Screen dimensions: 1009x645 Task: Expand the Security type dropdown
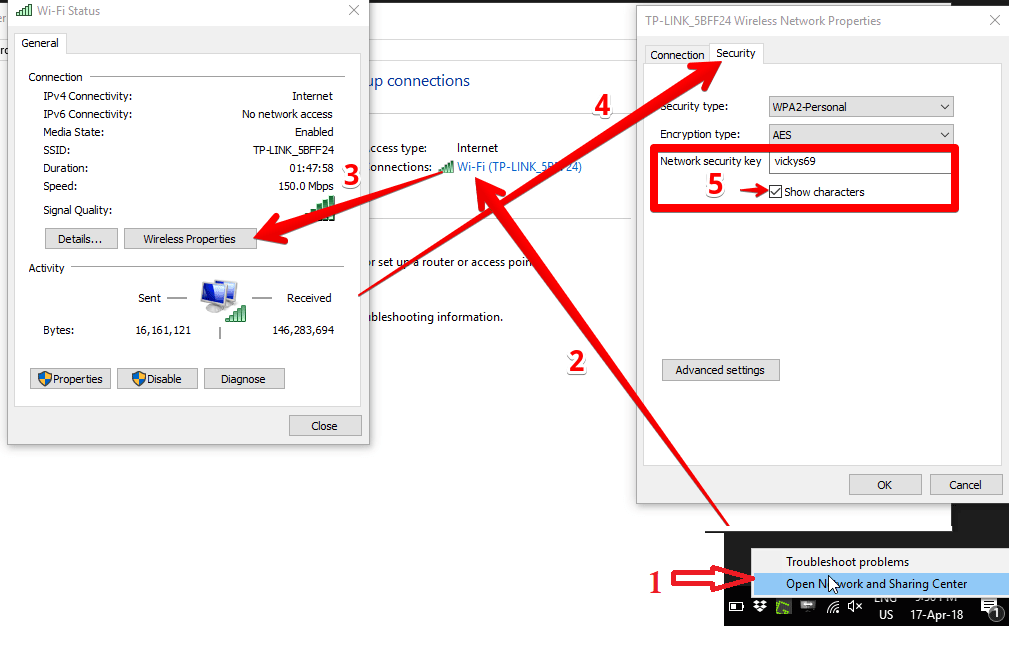tap(860, 107)
